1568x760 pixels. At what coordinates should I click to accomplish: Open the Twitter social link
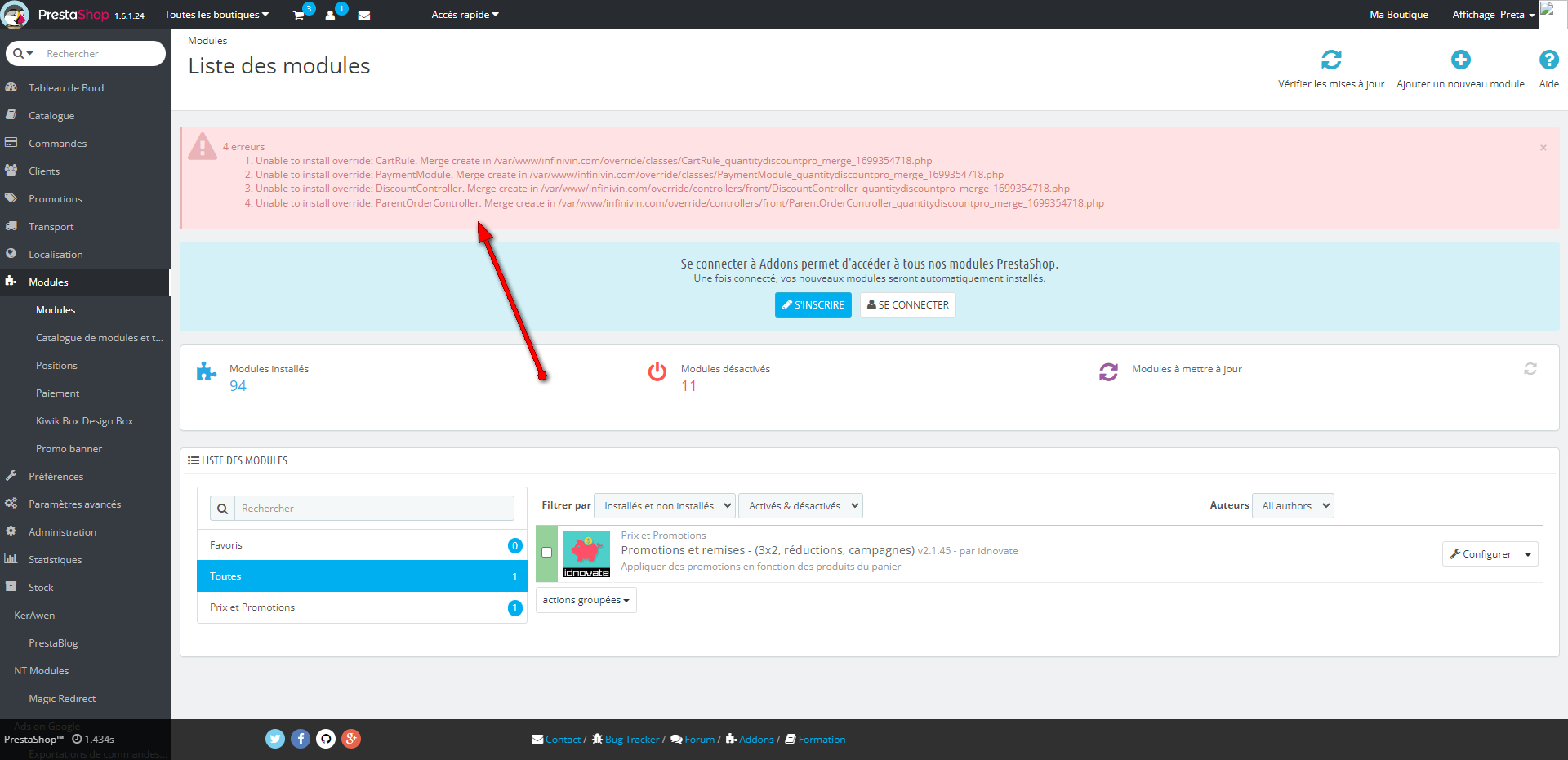(x=275, y=739)
